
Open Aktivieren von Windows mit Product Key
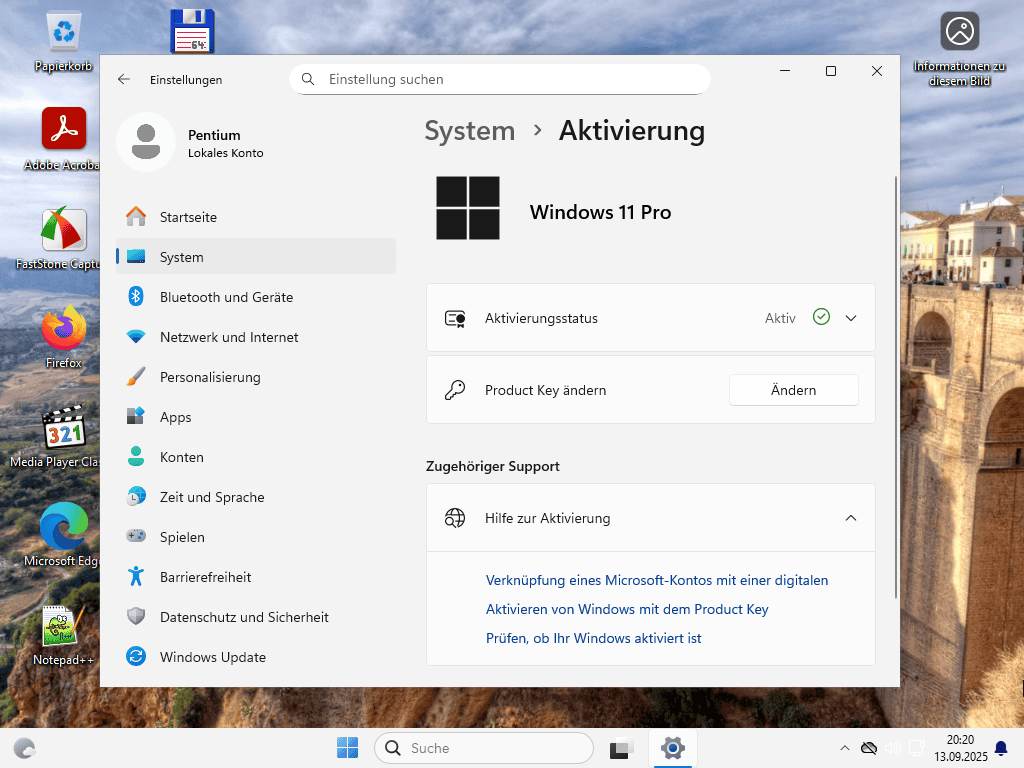[627, 609]
